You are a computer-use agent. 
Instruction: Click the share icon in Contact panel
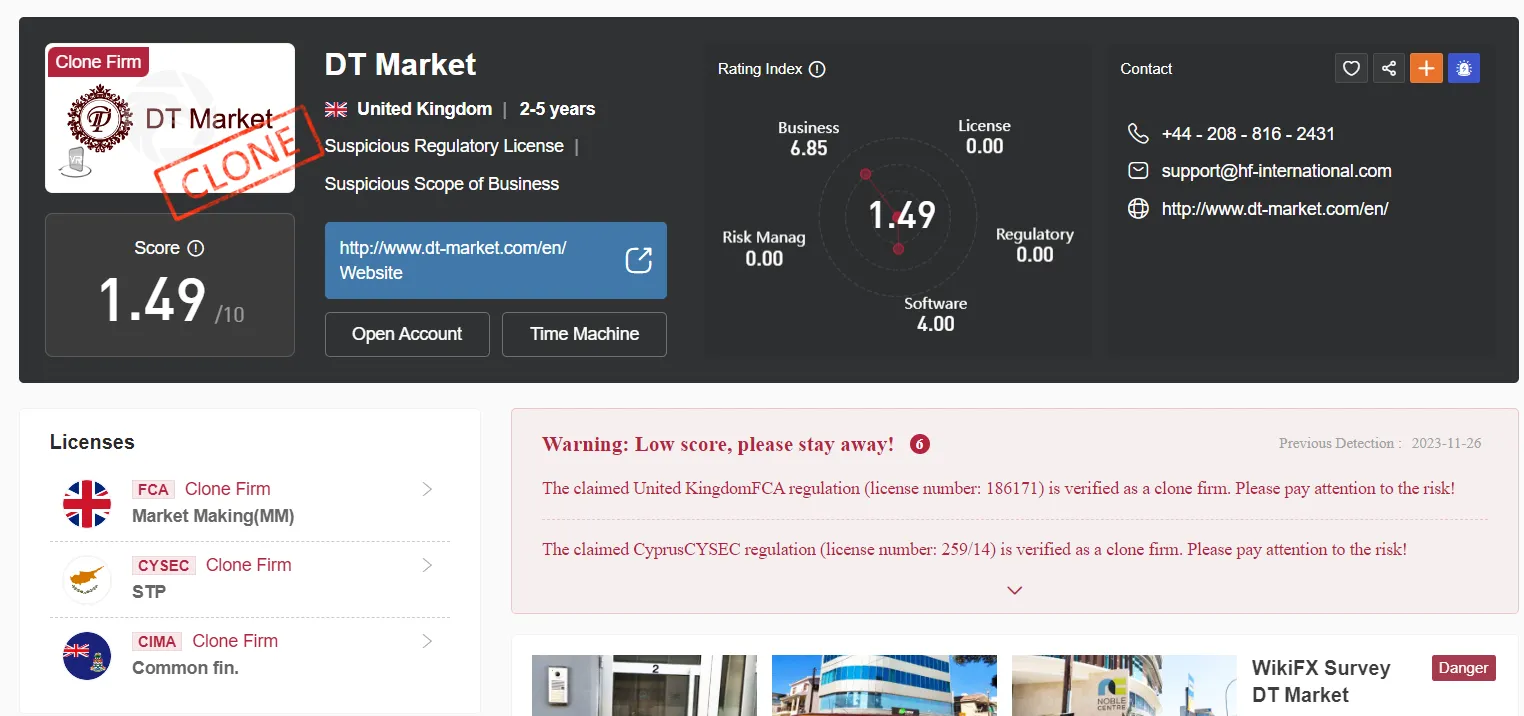point(1389,68)
